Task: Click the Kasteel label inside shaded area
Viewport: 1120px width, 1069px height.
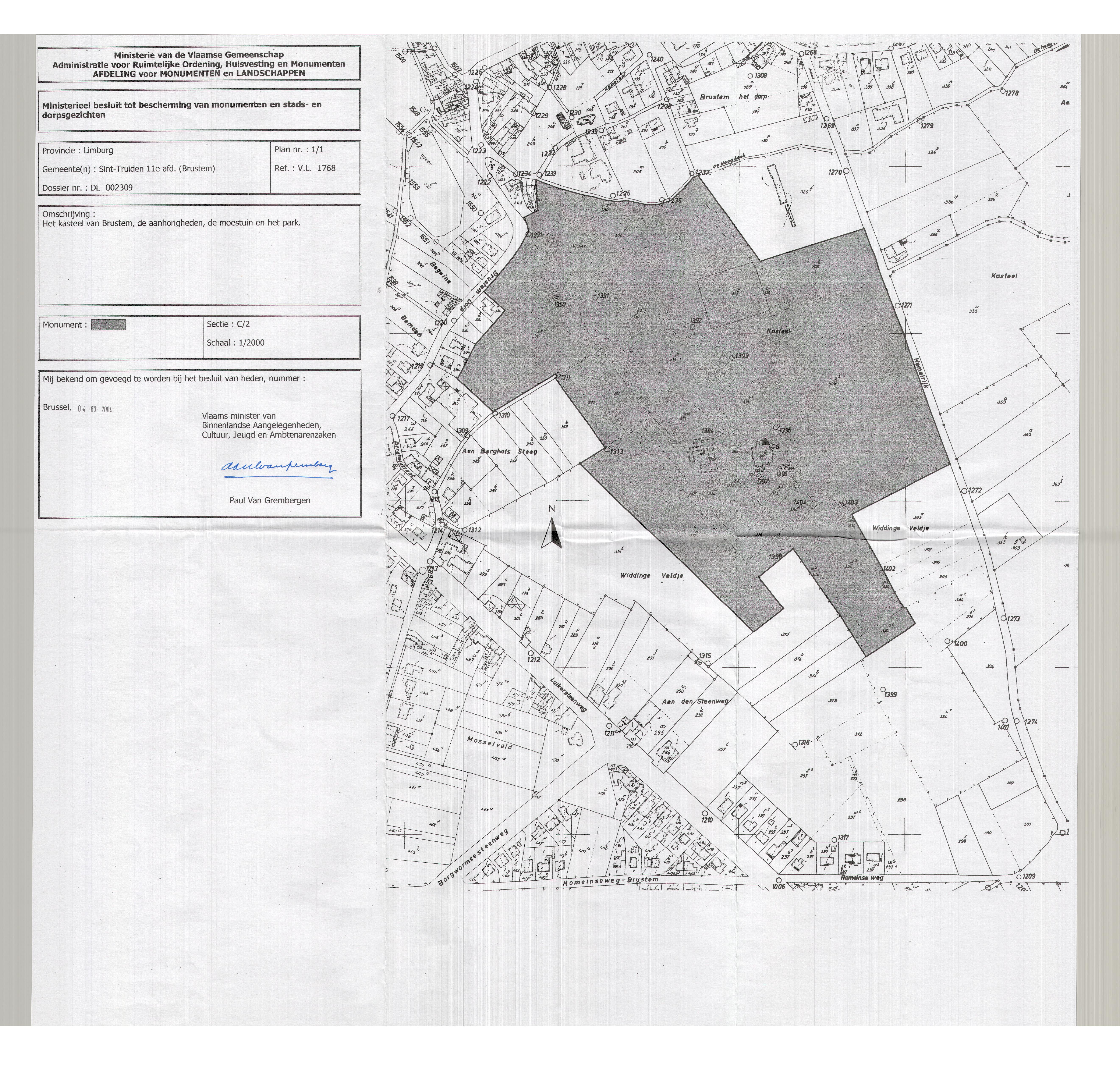Action: [778, 331]
